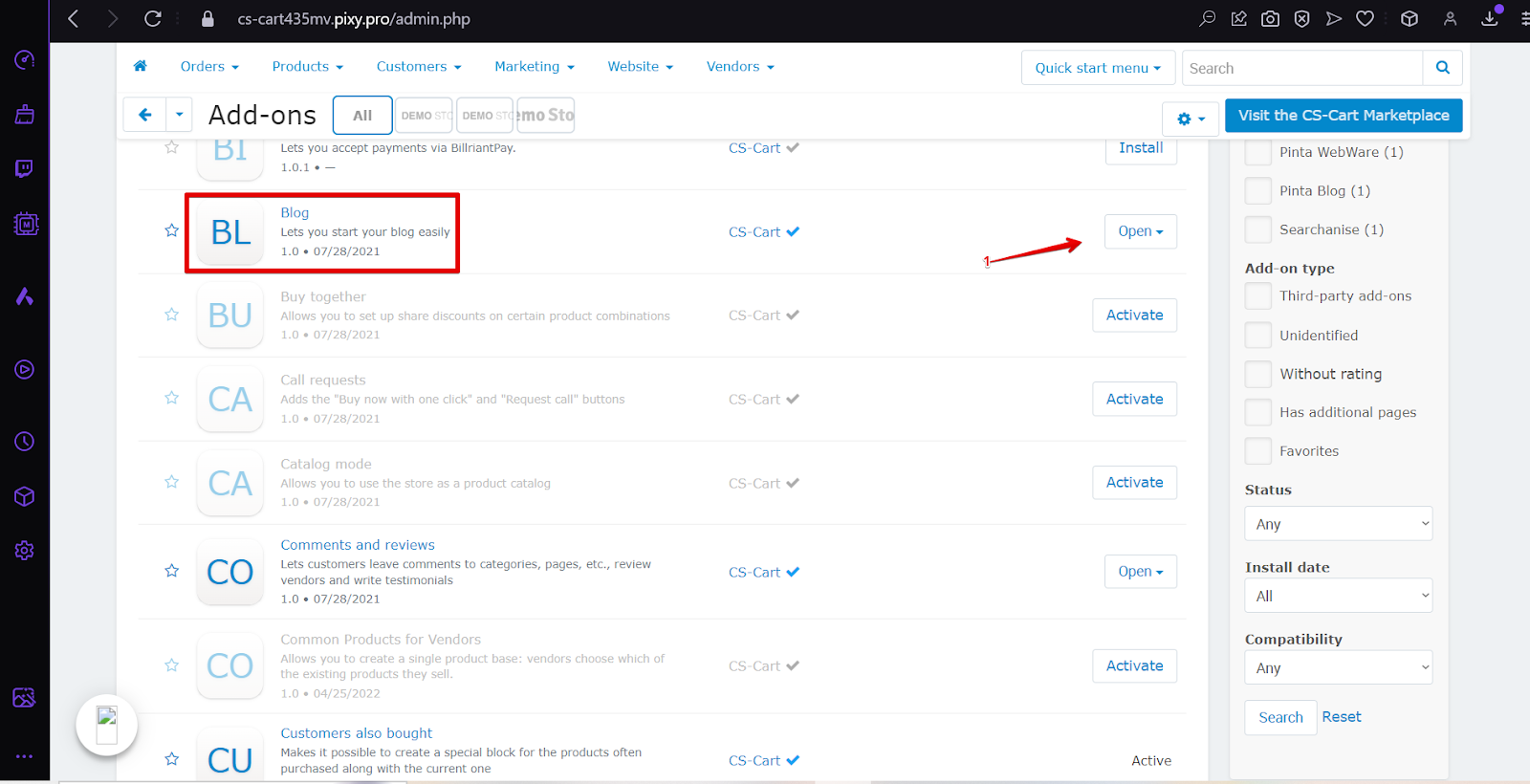The image size is (1530, 784).
Task: Open the Comments and reviews link
Action: coord(358,545)
